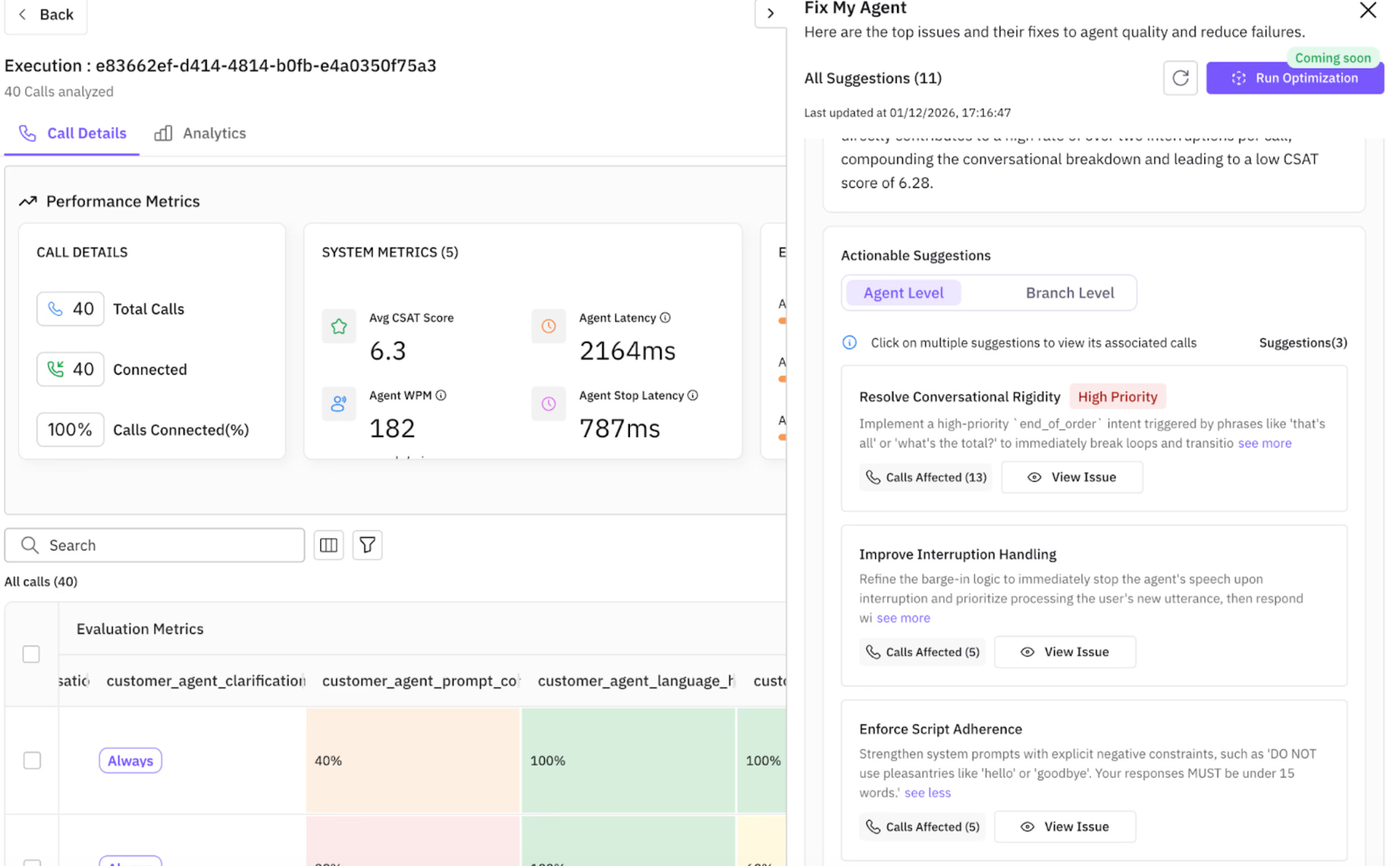View Issue for Enforce Script Adherence

(x=1065, y=826)
